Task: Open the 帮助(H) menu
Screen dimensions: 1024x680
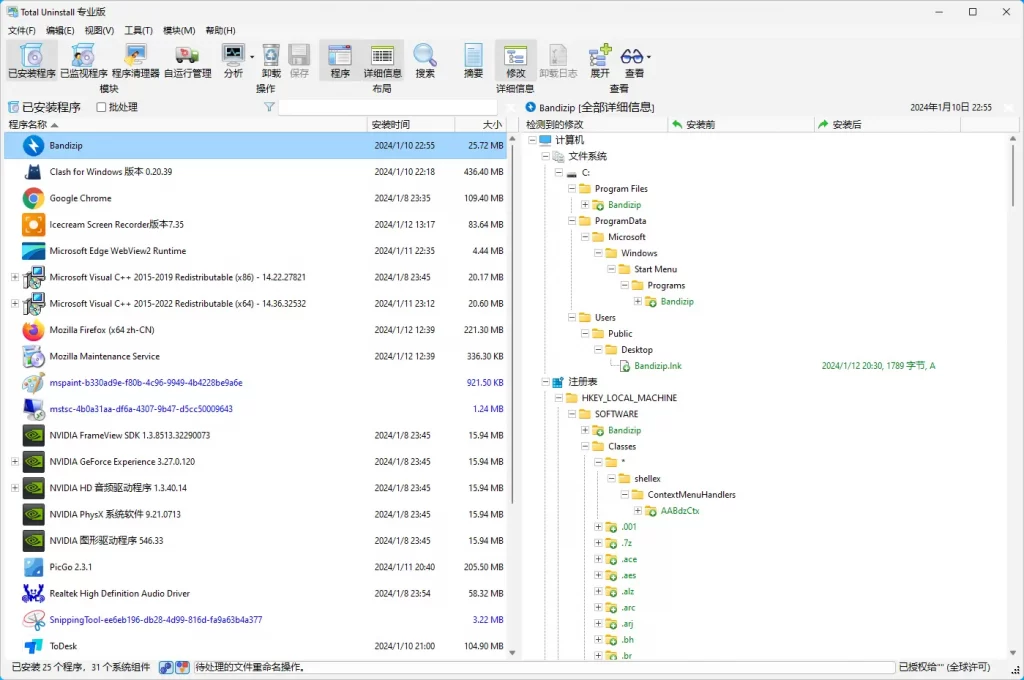Action: [x=220, y=31]
